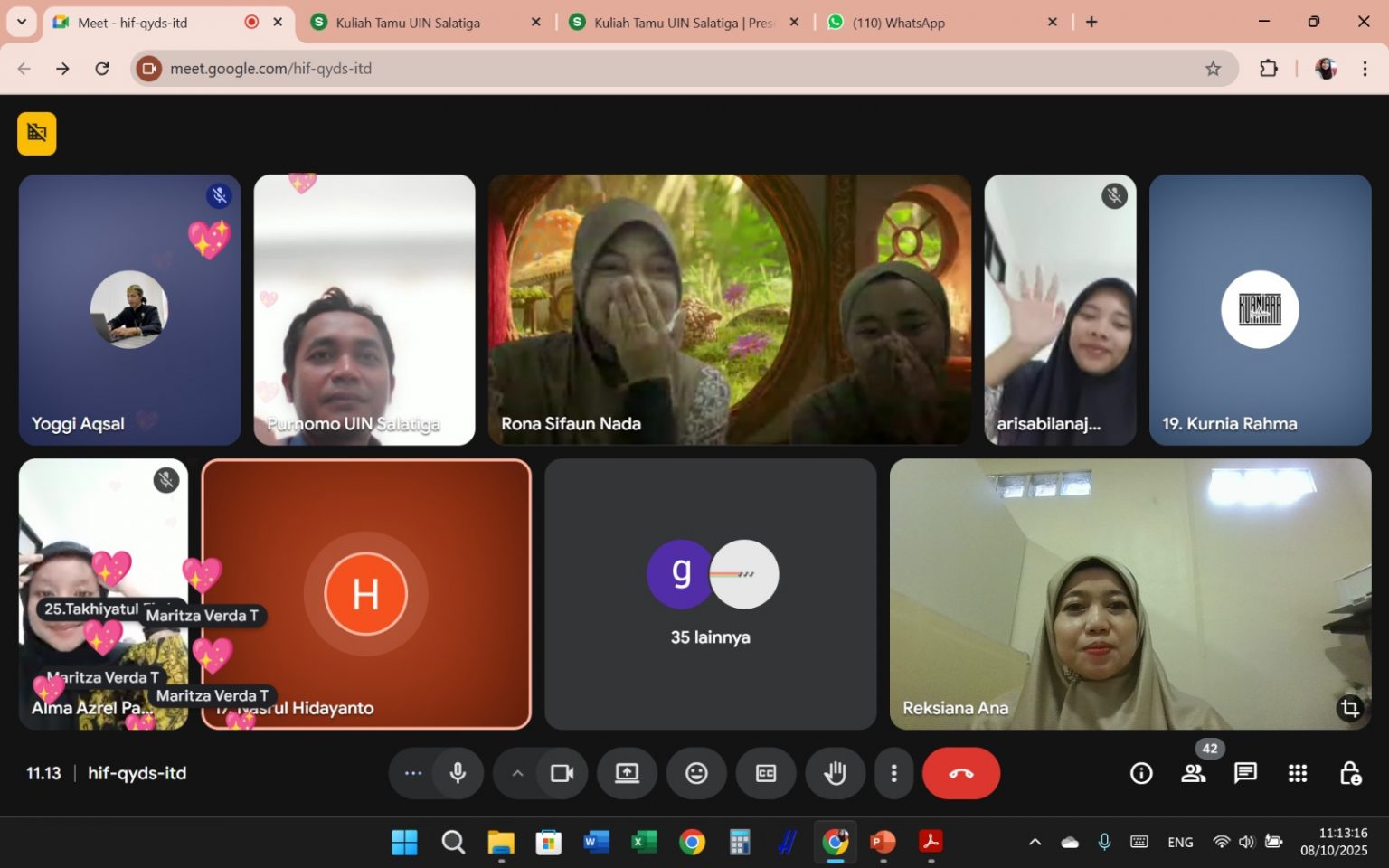The image size is (1389, 868).
Task: Click the meet.google.com address bar
Action: coord(271,67)
